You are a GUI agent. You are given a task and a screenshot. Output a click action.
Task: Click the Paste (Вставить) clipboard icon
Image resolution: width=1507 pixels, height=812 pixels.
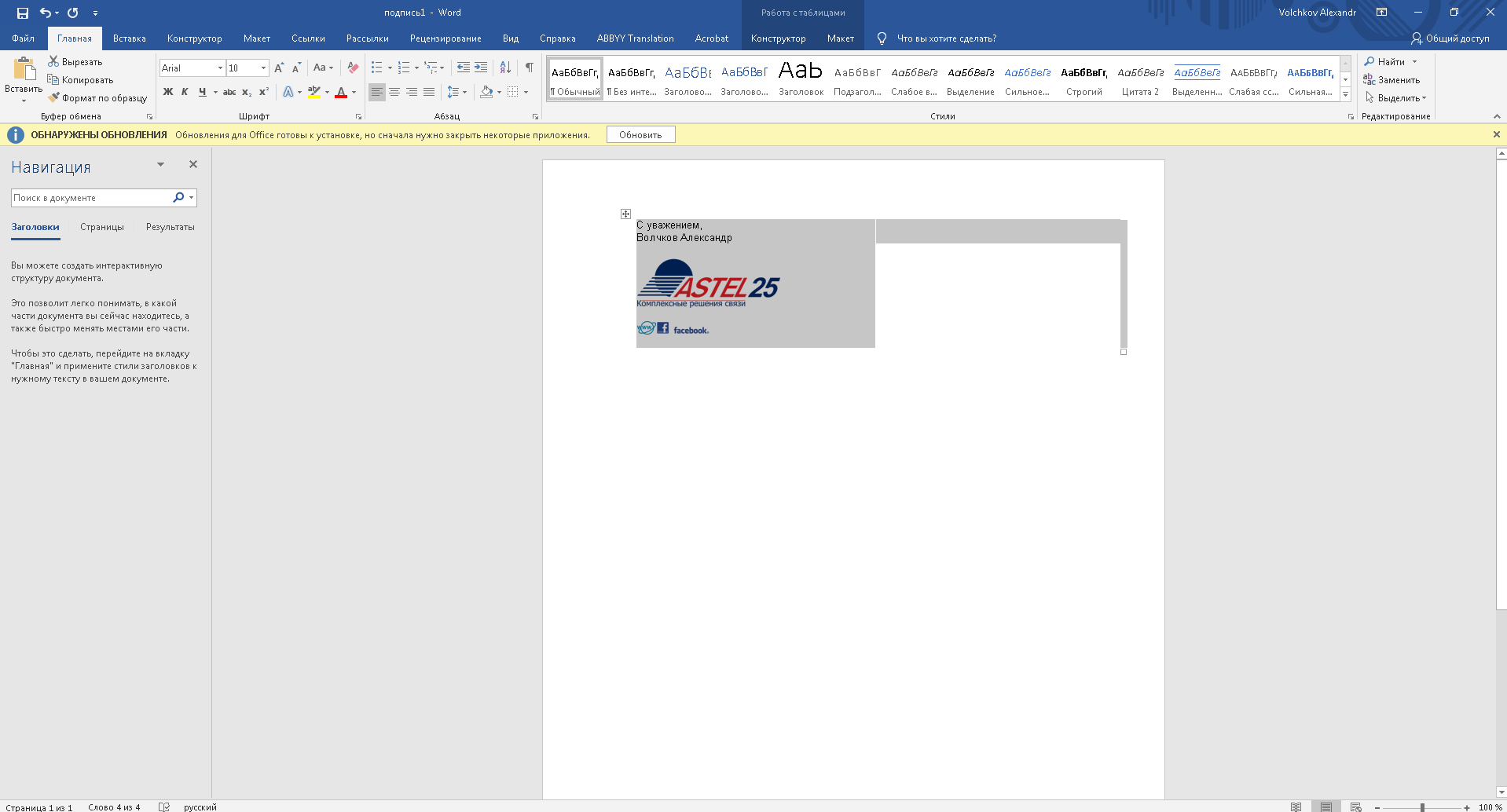point(24,69)
